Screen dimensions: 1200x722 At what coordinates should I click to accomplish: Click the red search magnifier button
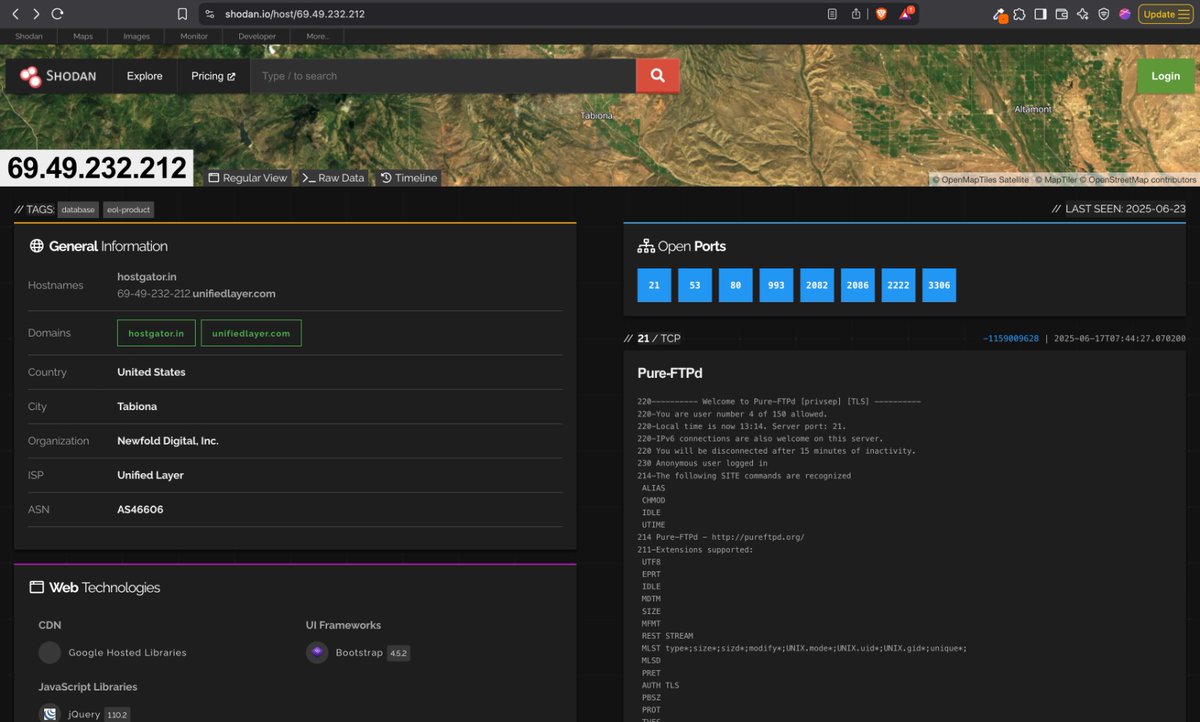(658, 76)
